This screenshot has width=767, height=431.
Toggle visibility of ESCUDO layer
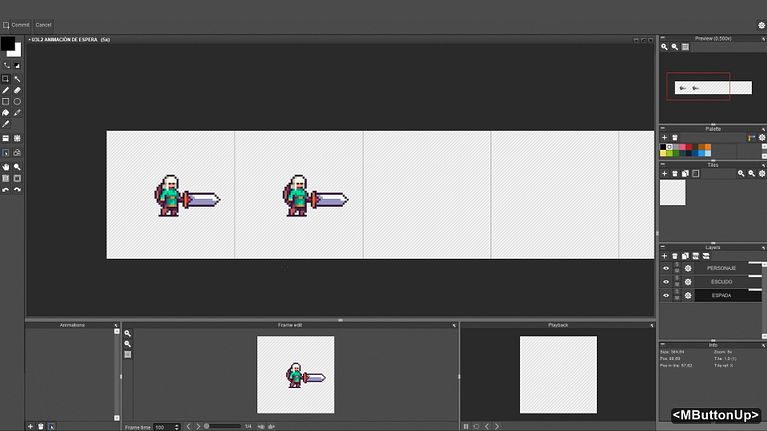(x=666, y=282)
